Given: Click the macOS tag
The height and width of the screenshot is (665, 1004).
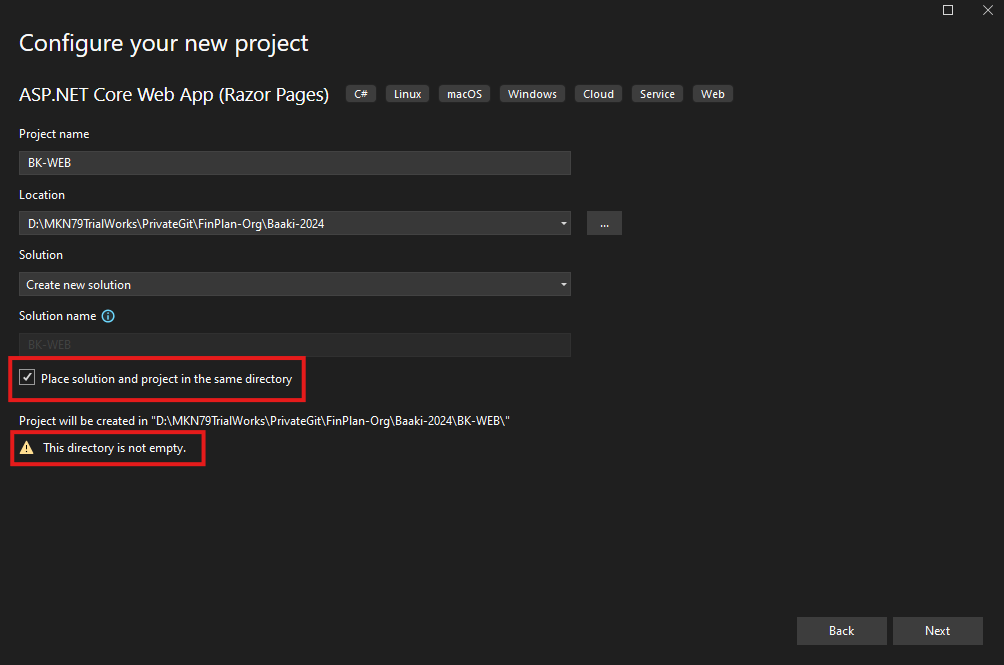Looking at the screenshot, I should (x=464, y=94).
